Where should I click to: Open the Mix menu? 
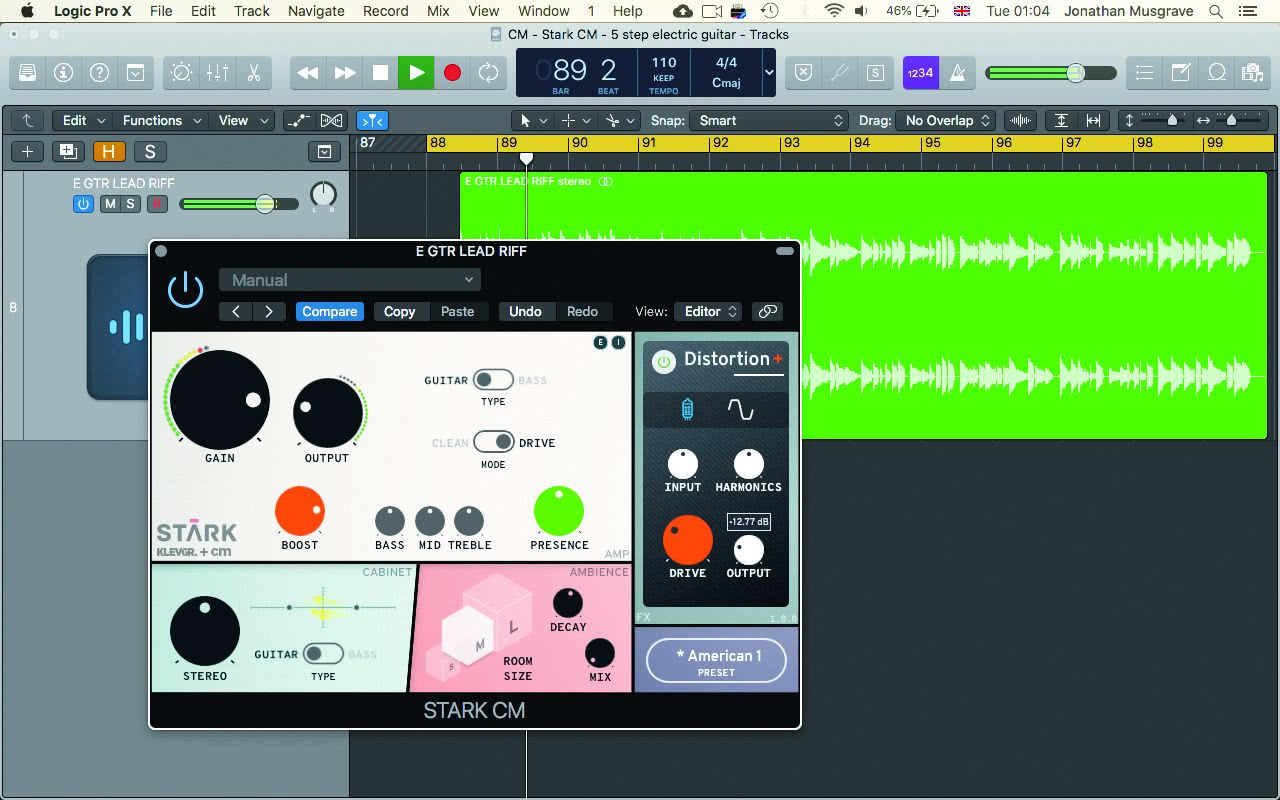pos(438,11)
